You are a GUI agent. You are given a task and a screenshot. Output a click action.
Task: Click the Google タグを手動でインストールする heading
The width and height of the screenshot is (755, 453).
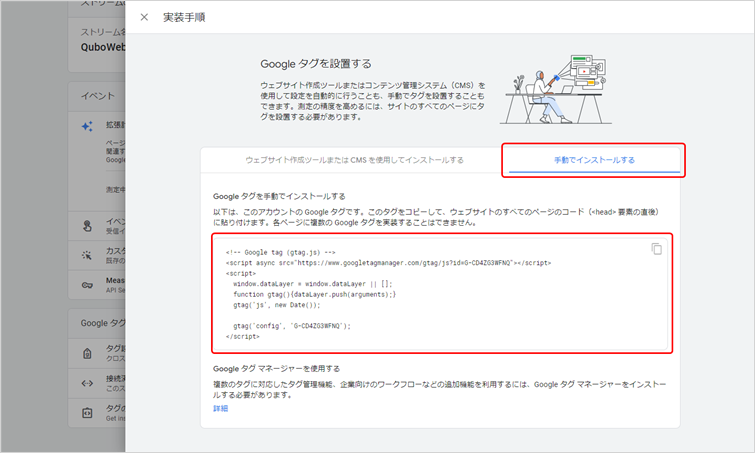[x=279, y=196]
